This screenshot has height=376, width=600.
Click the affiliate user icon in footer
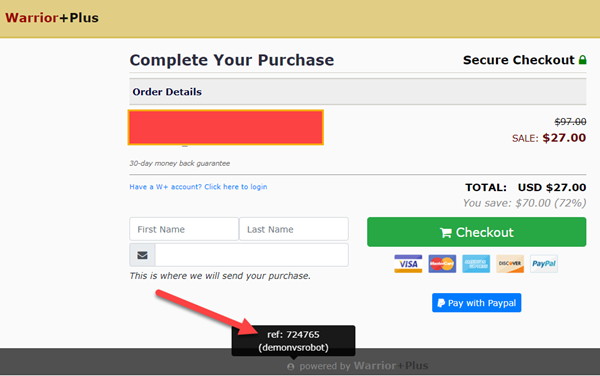coord(291,366)
